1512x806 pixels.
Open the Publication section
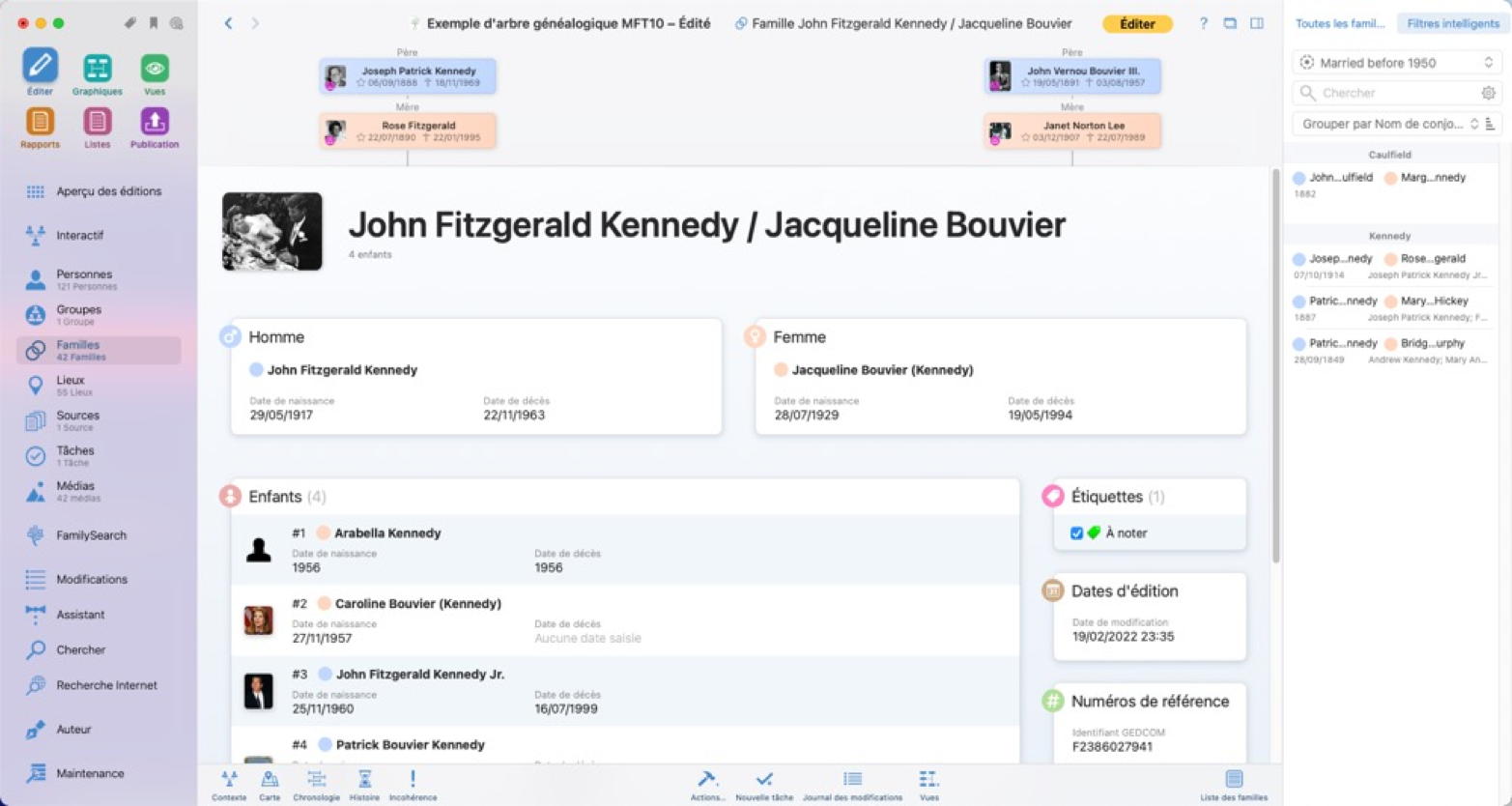(155, 128)
